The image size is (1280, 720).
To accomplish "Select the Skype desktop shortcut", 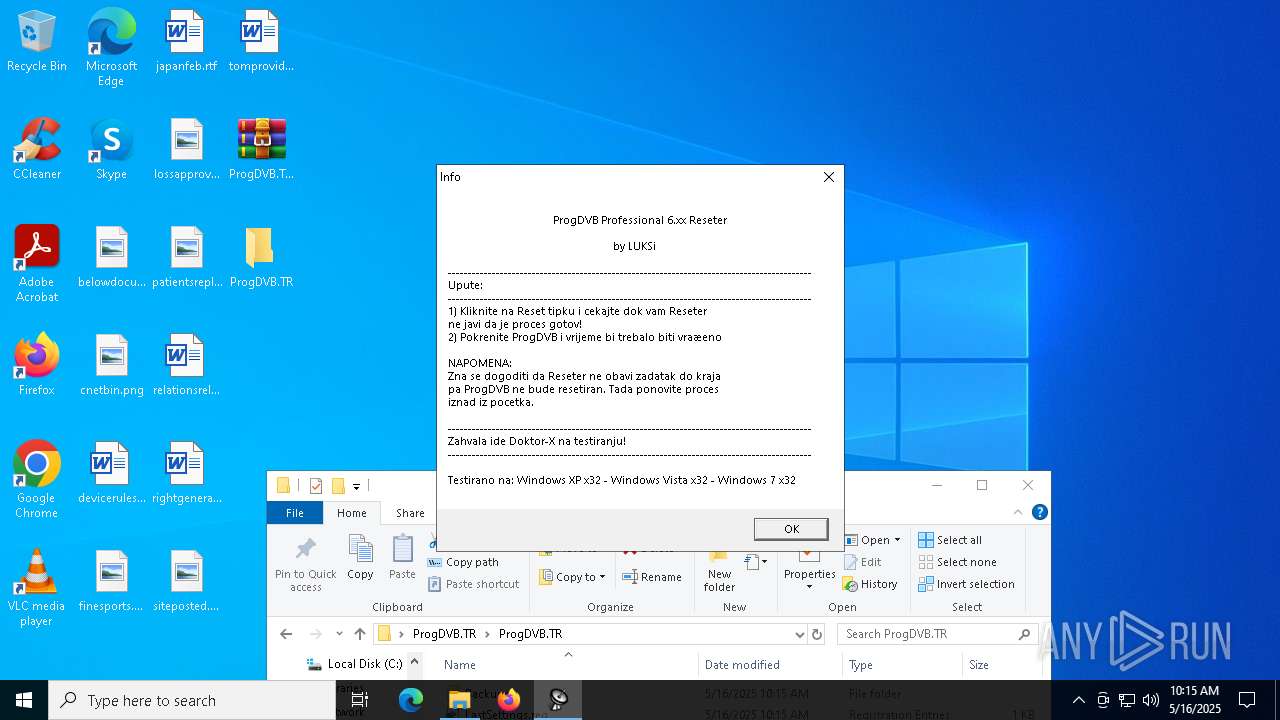I will tap(111, 150).
